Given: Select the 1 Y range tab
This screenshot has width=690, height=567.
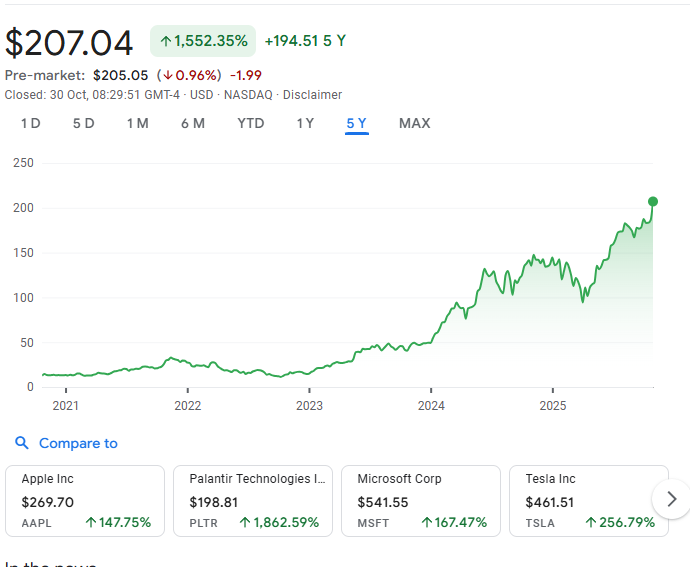Looking at the screenshot, I should pos(305,123).
